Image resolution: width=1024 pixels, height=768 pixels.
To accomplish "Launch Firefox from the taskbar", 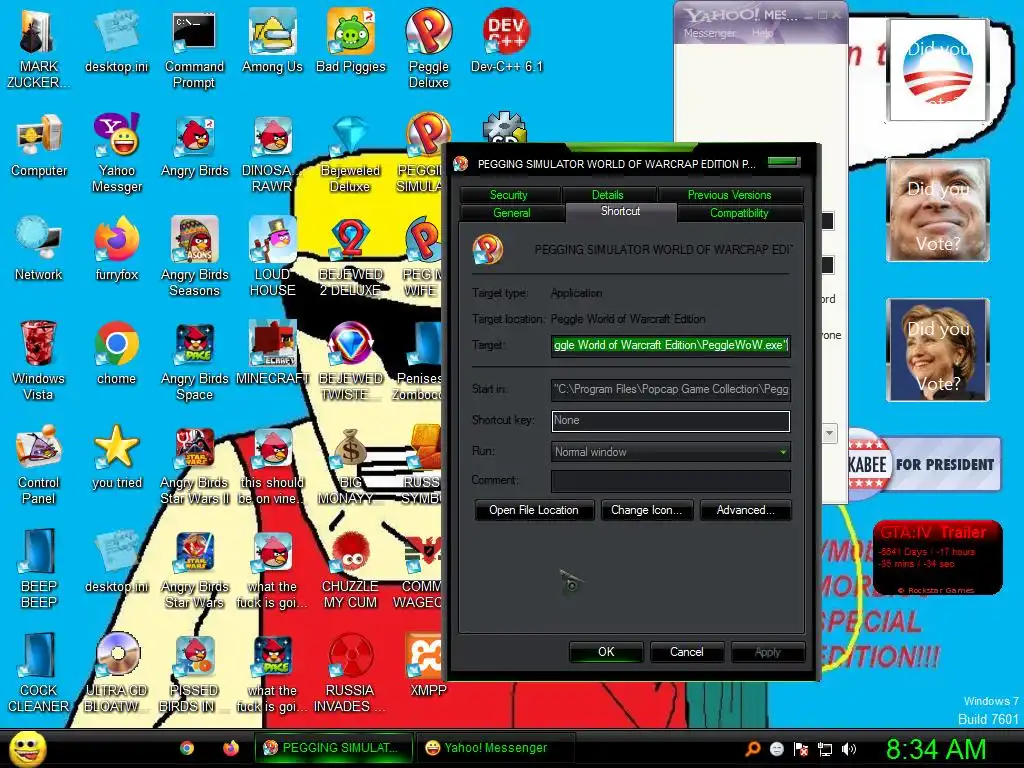I will [231, 748].
